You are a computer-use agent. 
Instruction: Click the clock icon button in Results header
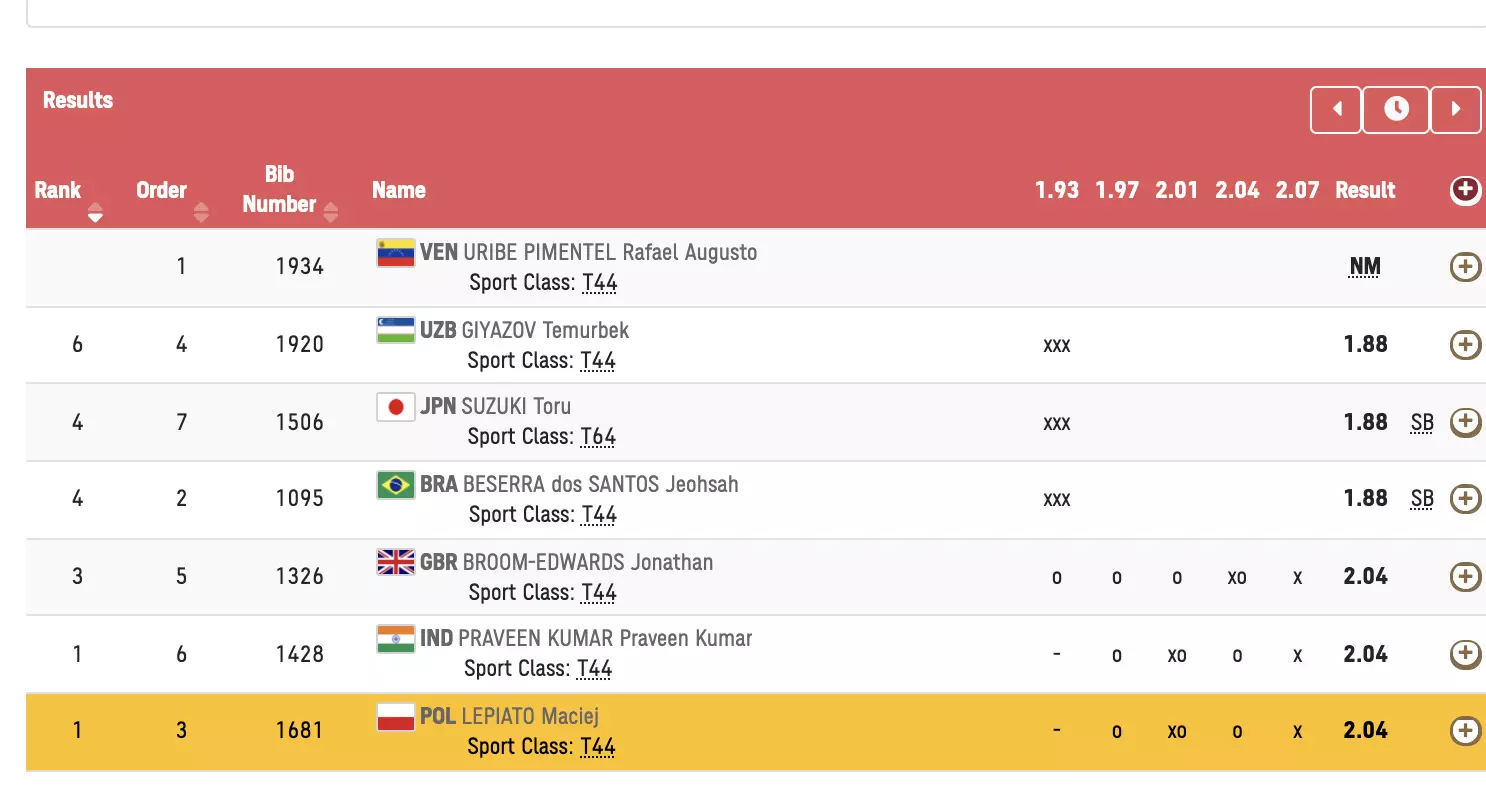pyautogui.click(x=1396, y=109)
